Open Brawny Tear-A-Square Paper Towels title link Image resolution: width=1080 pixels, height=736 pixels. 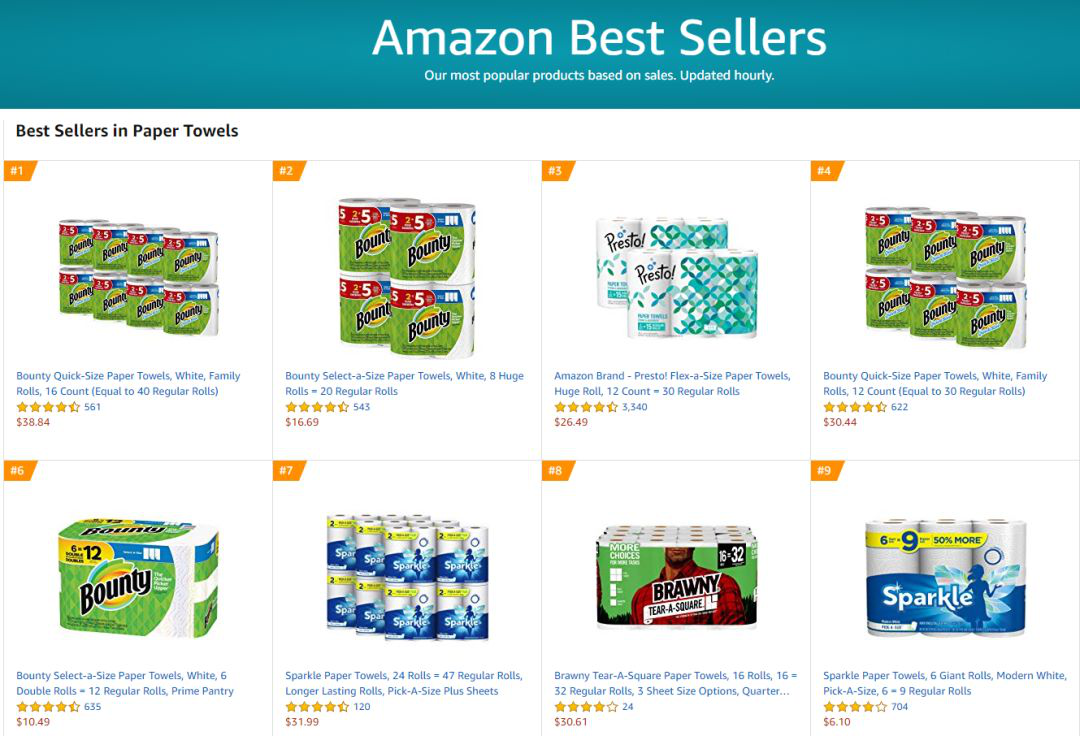(672, 683)
